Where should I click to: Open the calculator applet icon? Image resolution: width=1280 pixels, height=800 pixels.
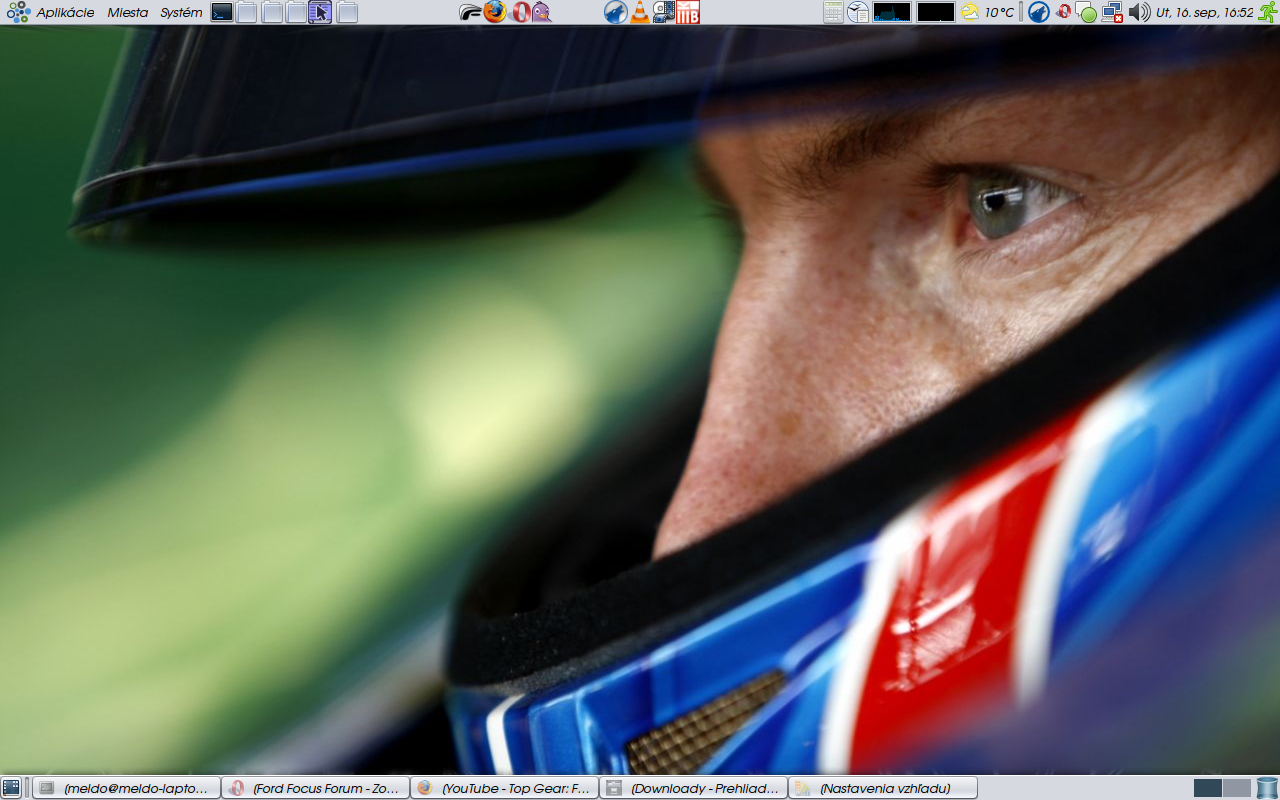pos(833,12)
